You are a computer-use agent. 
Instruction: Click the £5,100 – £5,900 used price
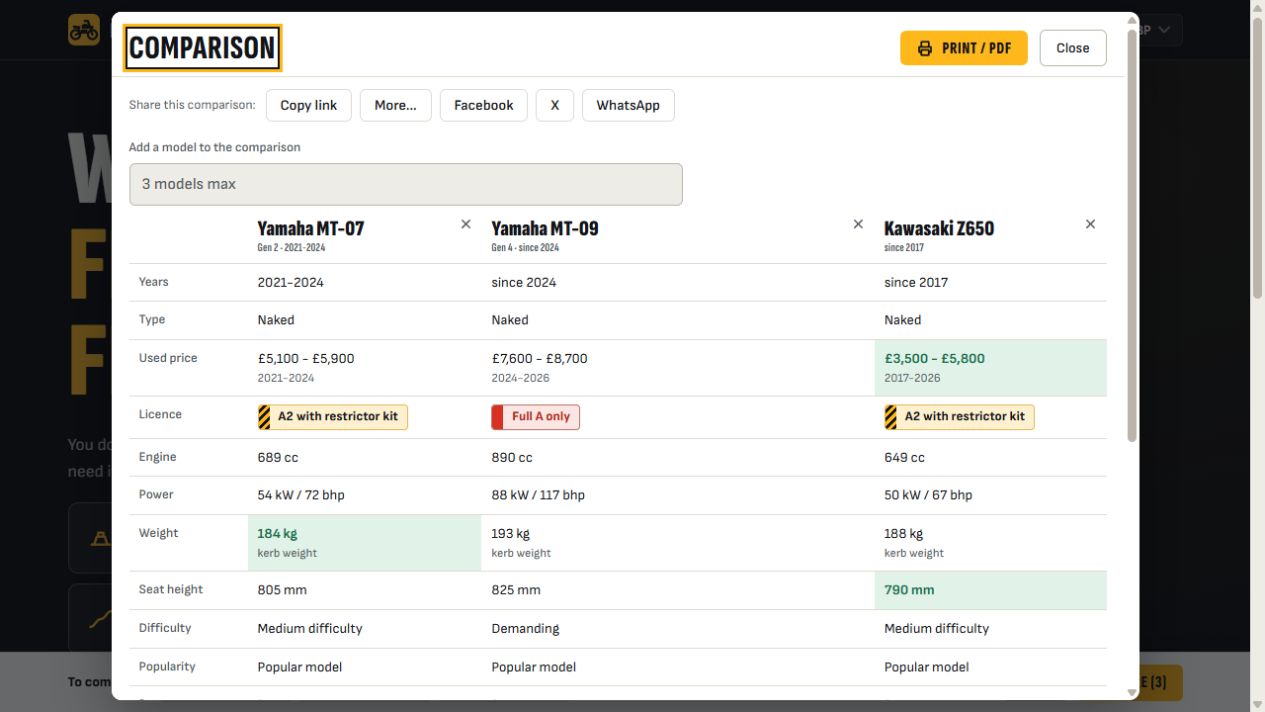coord(306,358)
